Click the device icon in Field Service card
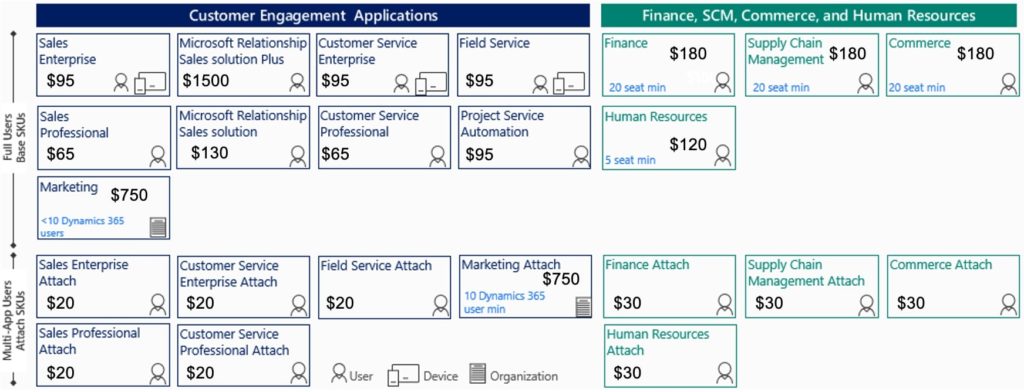This screenshot has width=1024, height=392. click(570, 83)
